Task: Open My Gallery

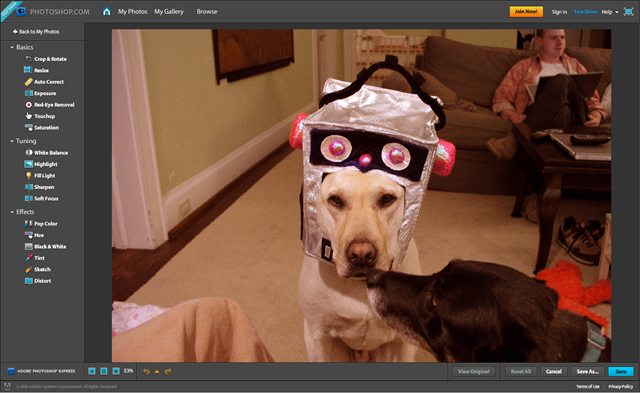Action: coord(169,11)
